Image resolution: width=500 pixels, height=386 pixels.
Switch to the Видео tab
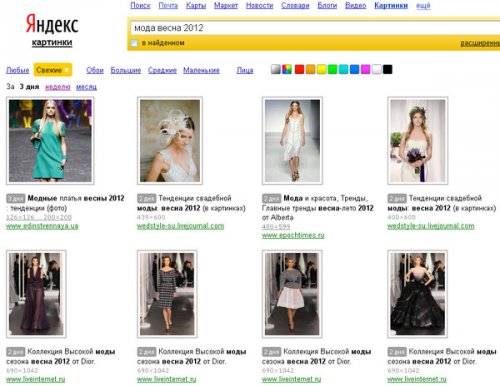[x=355, y=6]
